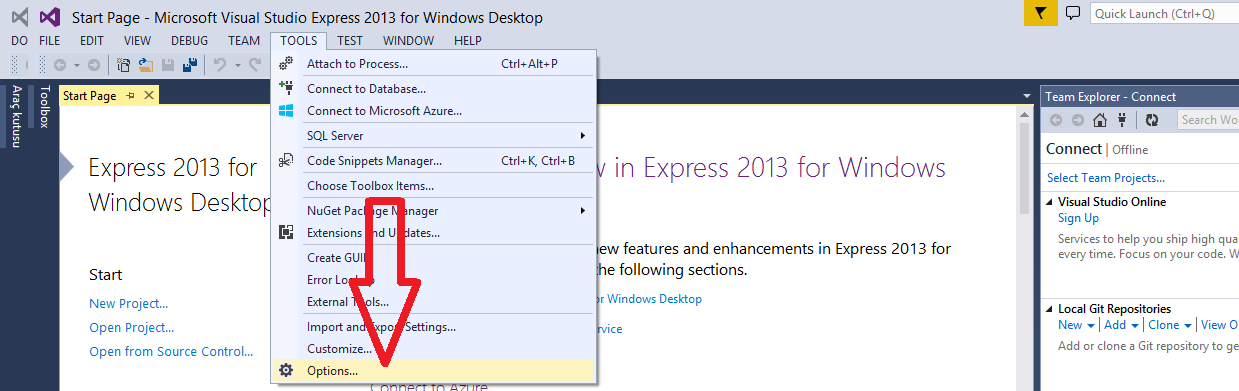Click the New Project link
The width and height of the screenshot is (1239, 391).
[128, 303]
